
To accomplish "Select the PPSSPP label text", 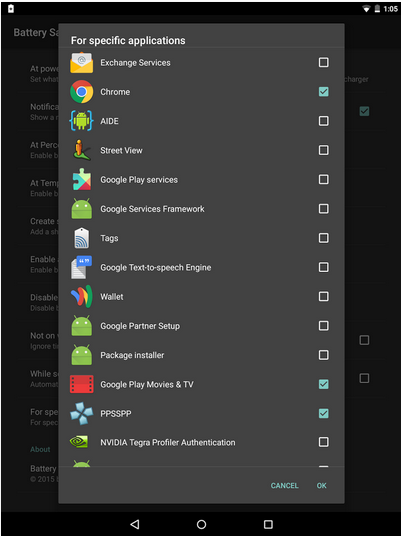I will [x=116, y=414].
